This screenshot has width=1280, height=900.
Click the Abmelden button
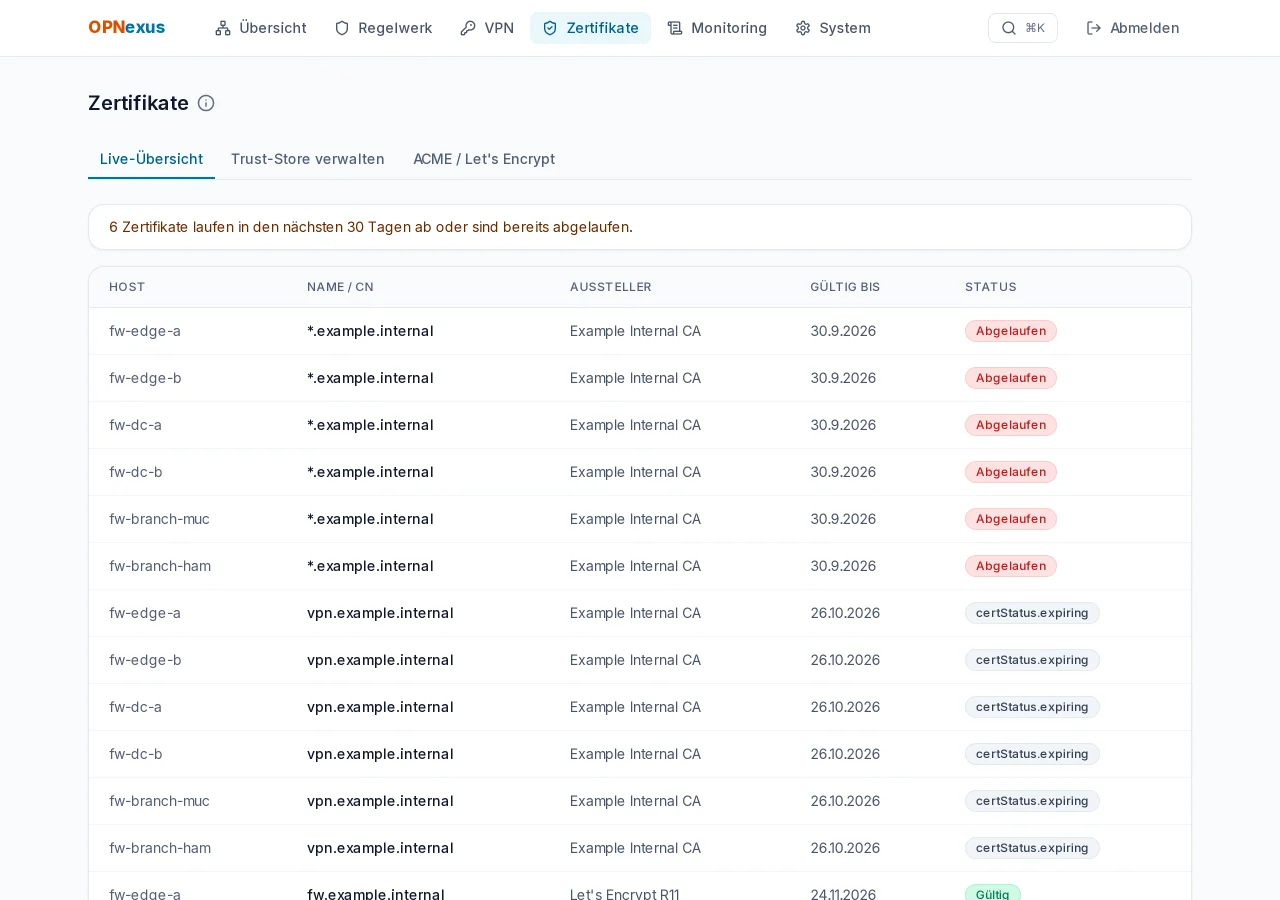click(1133, 28)
